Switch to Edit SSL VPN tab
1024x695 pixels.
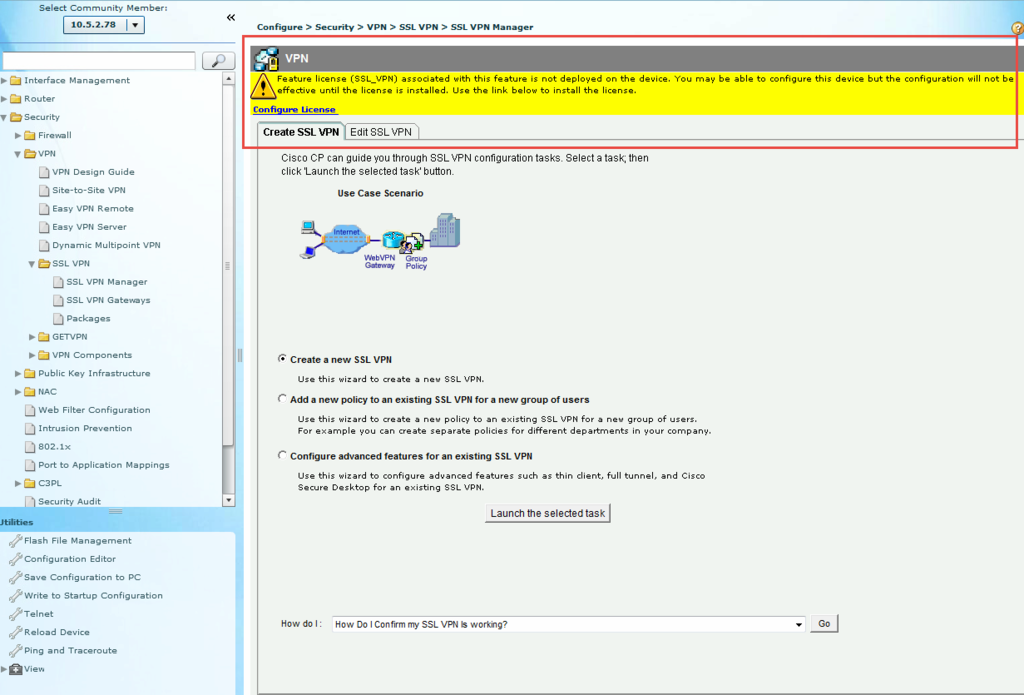click(381, 132)
